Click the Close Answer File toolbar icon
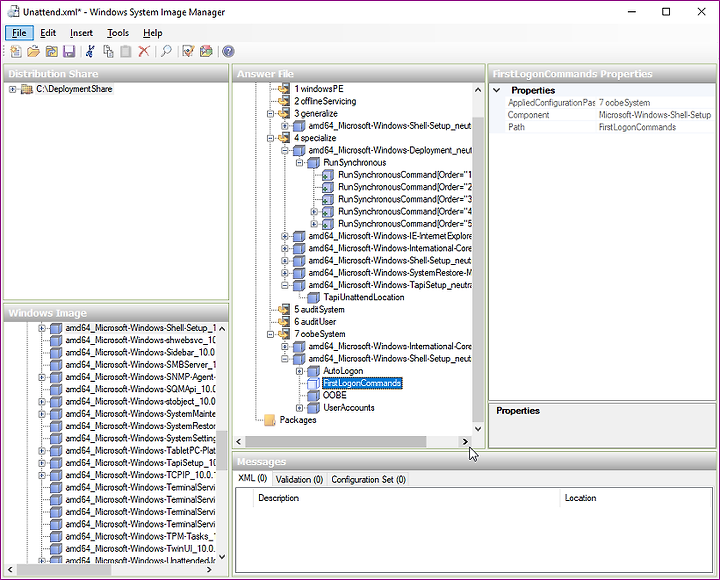This screenshot has width=720, height=580. tap(51, 51)
